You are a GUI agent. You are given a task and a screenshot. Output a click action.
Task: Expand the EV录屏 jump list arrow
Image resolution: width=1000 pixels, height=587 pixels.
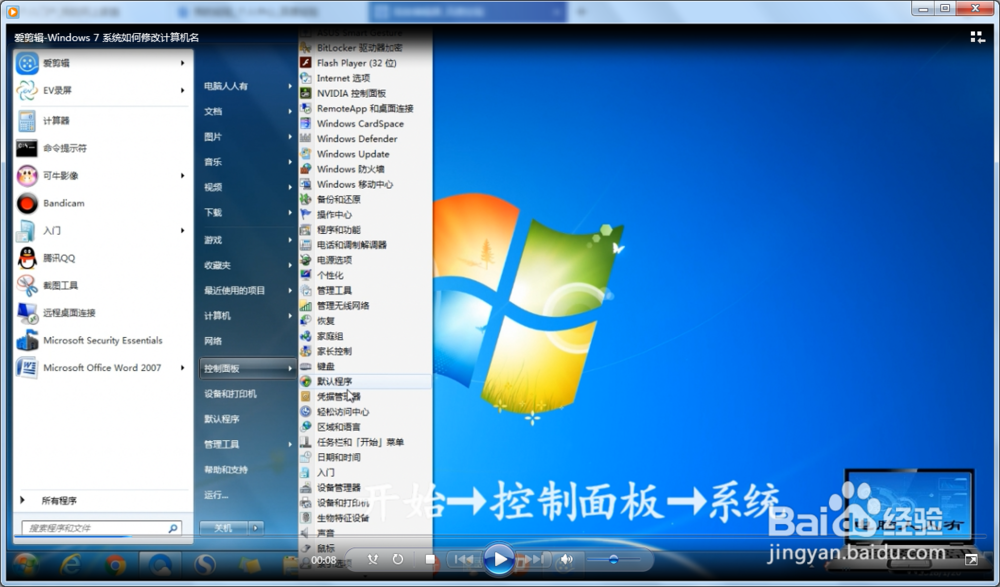coord(182,91)
